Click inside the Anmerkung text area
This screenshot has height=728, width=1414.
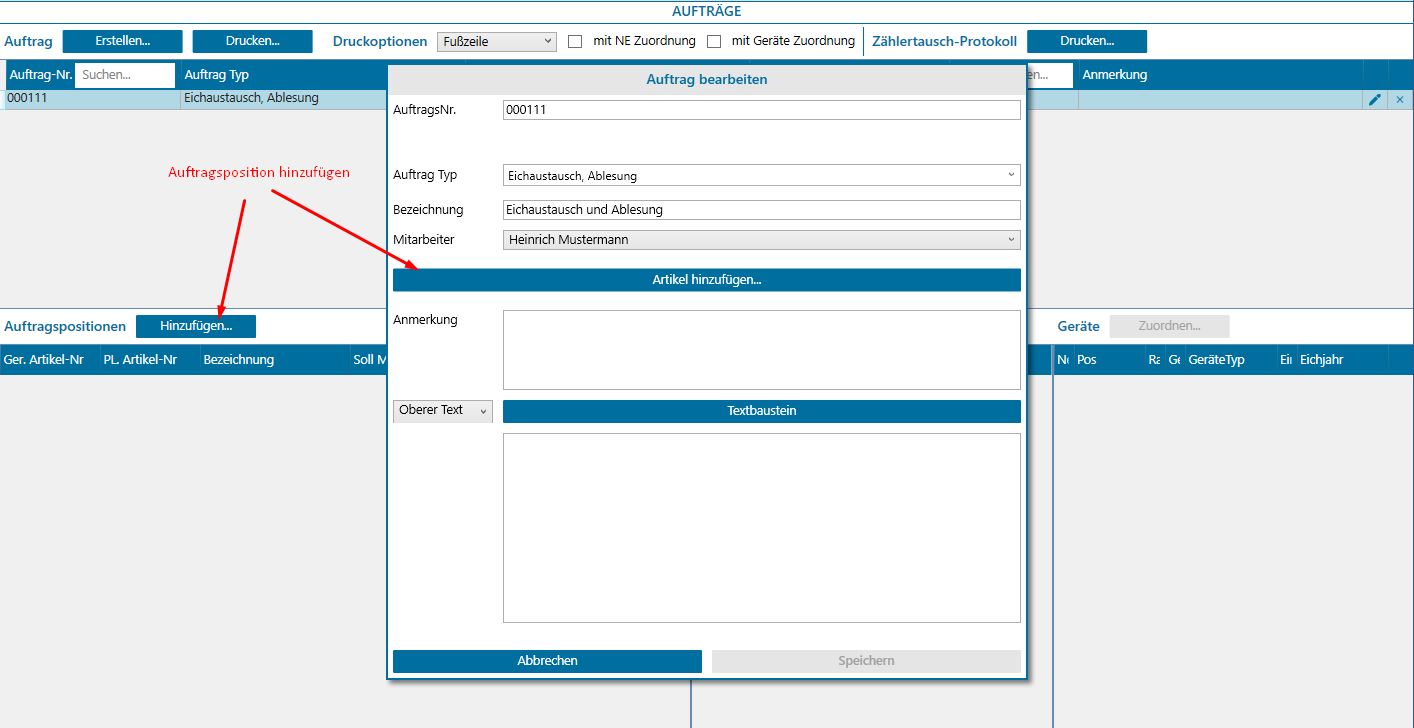click(x=762, y=350)
